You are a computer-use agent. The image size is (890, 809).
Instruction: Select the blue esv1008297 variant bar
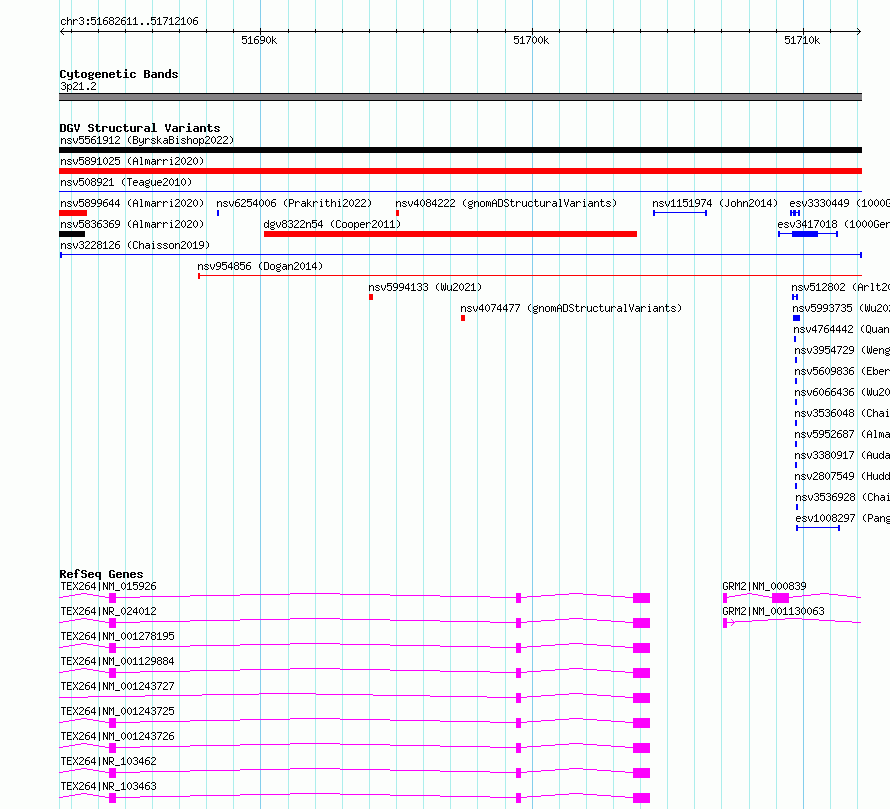(818, 528)
